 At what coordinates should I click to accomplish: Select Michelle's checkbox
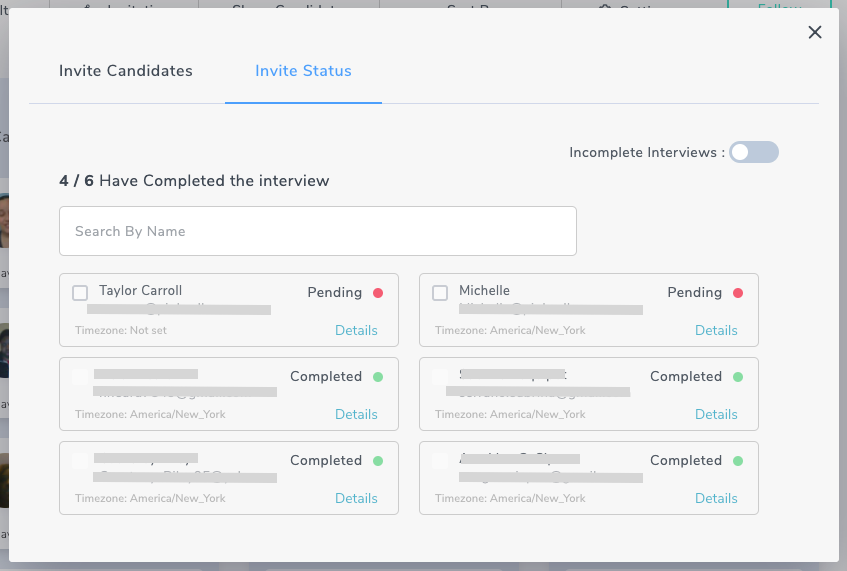click(x=440, y=293)
